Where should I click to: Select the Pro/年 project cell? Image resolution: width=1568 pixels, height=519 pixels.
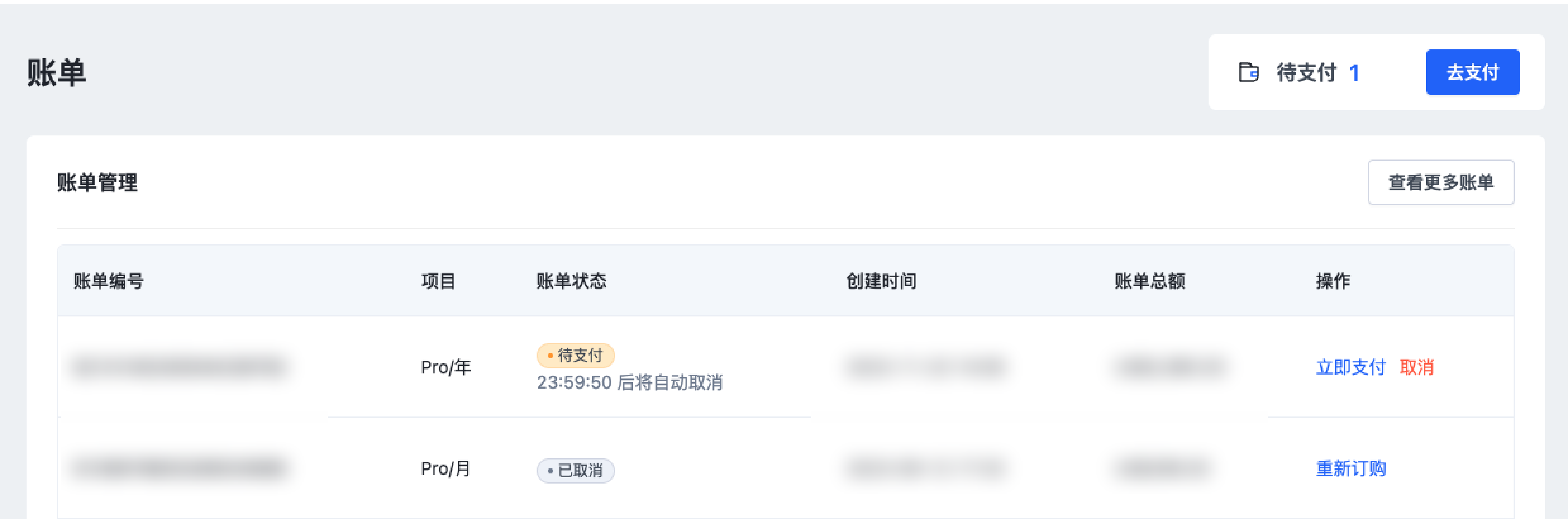445,367
